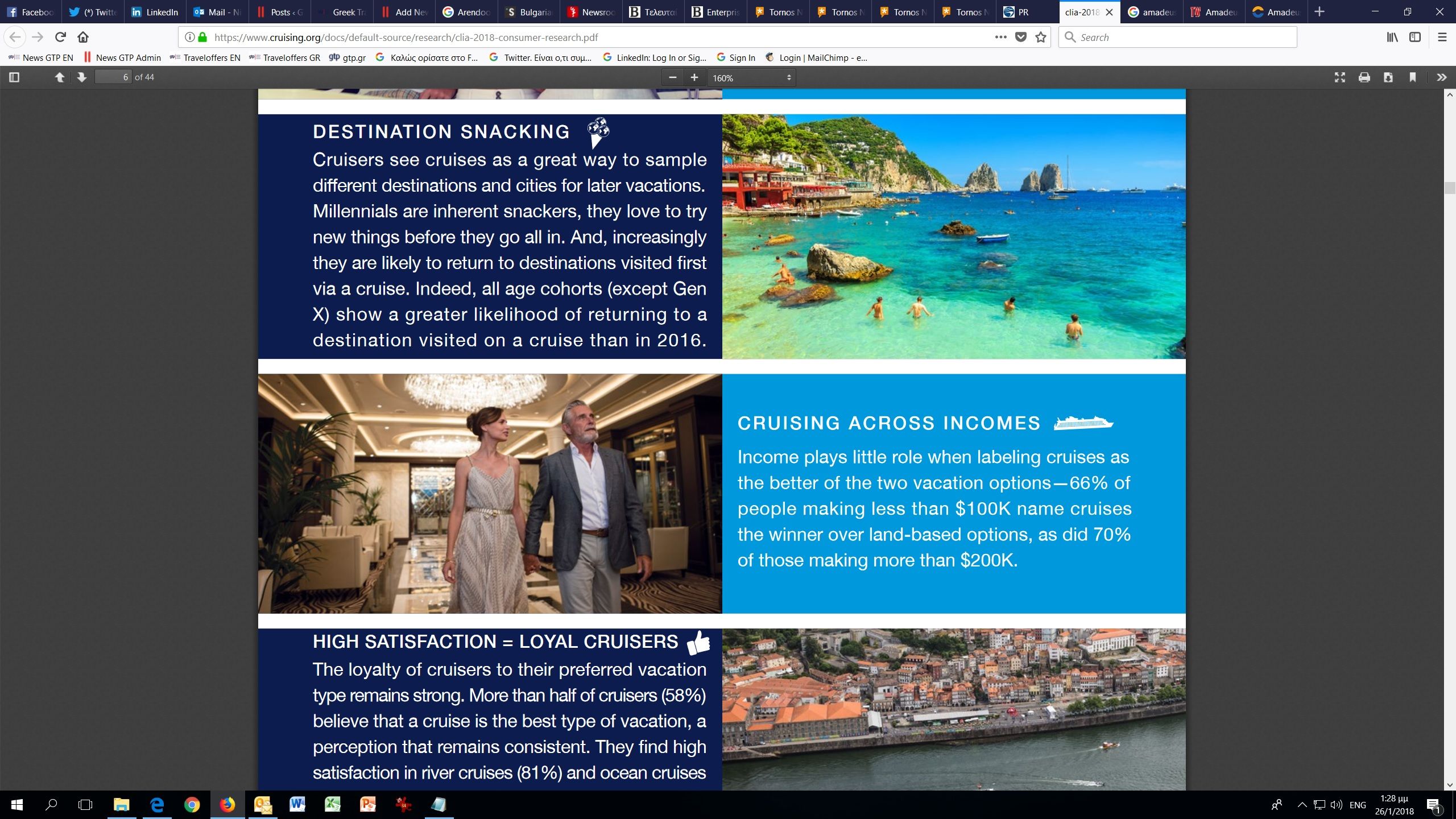1456x819 pixels.
Task: View the secure connection padlock details
Action: coord(202,37)
